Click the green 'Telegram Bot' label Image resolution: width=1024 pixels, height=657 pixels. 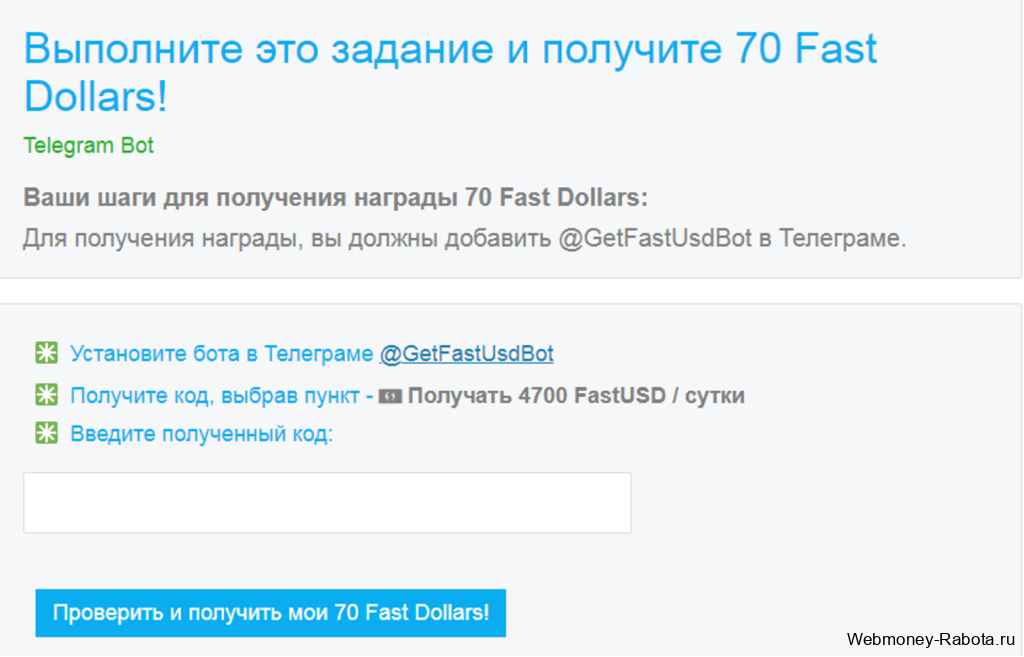[88, 145]
